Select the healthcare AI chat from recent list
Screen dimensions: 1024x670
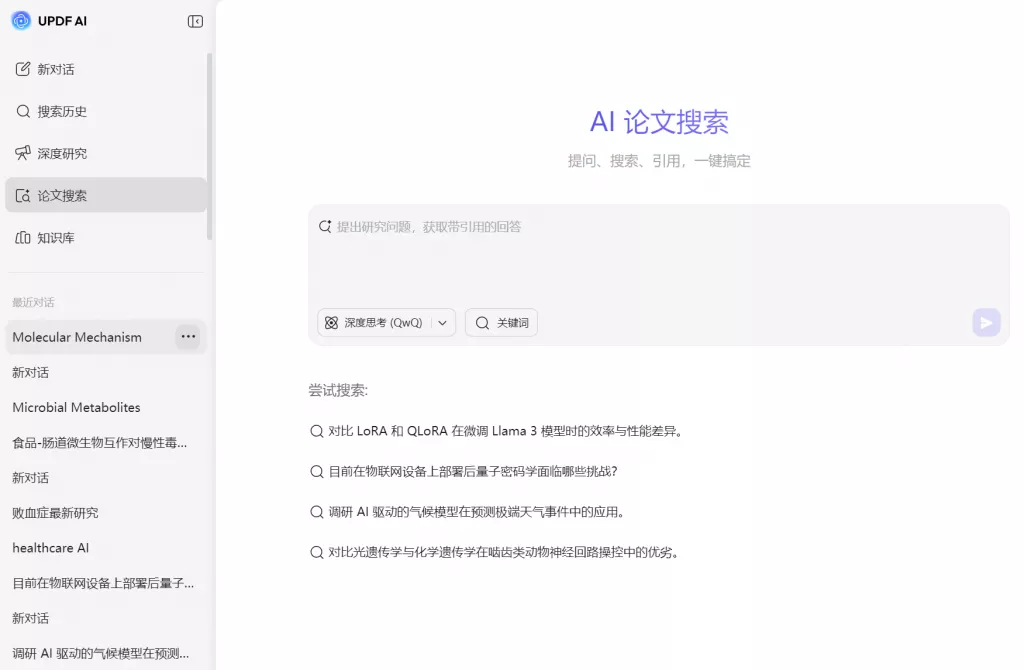click(x=50, y=547)
